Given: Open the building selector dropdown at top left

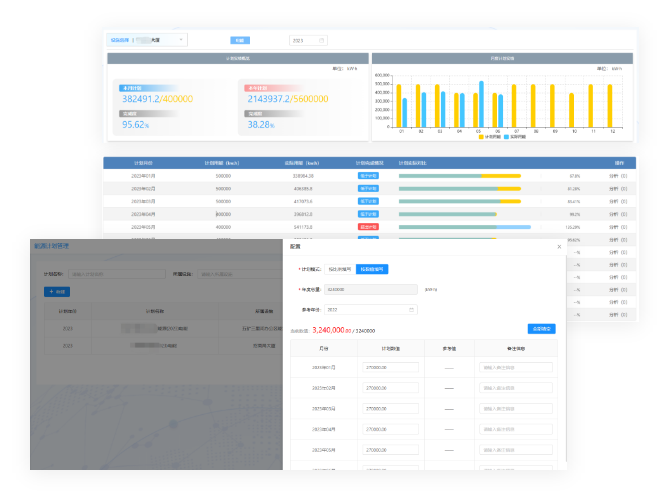Looking at the screenshot, I should coord(146,40).
